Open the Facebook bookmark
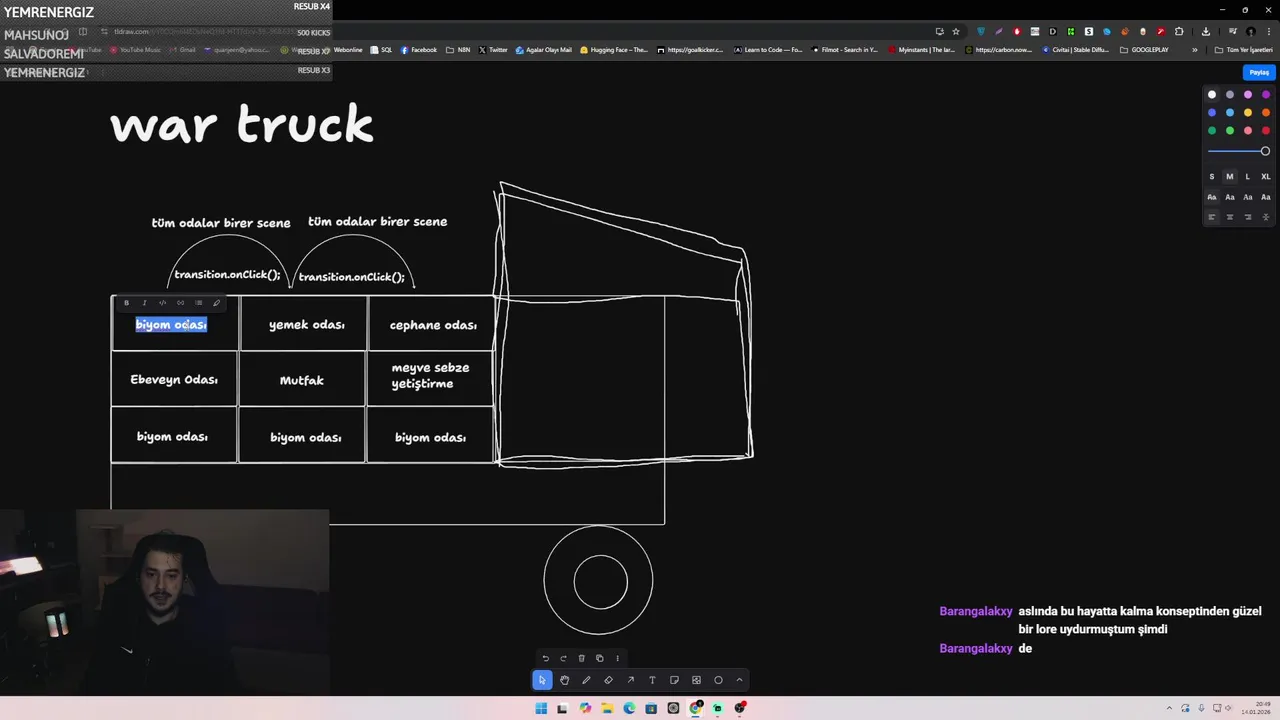This screenshot has width=1280, height=720. click(419, 50)
